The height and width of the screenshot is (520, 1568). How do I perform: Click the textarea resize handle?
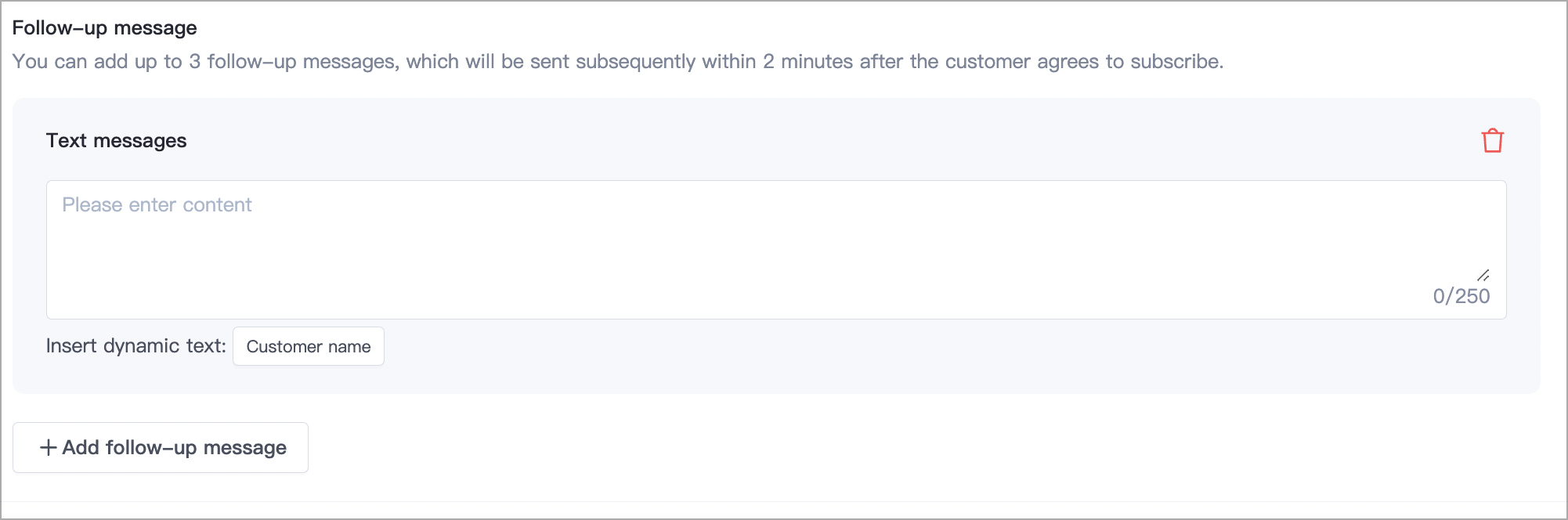[1483, 275]
